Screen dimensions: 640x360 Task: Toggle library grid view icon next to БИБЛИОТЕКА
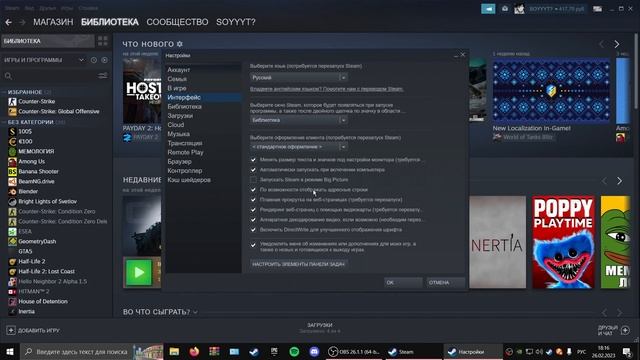coord(102,41)
